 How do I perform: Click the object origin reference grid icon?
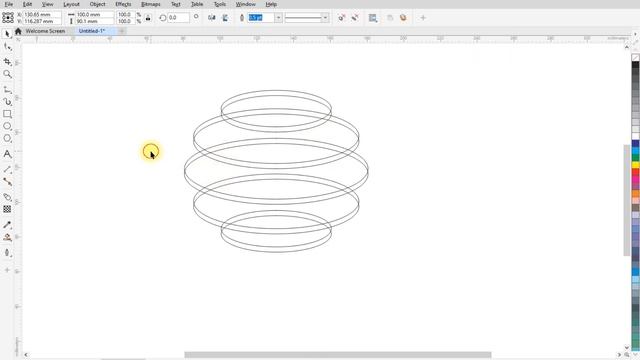(8, 18)
